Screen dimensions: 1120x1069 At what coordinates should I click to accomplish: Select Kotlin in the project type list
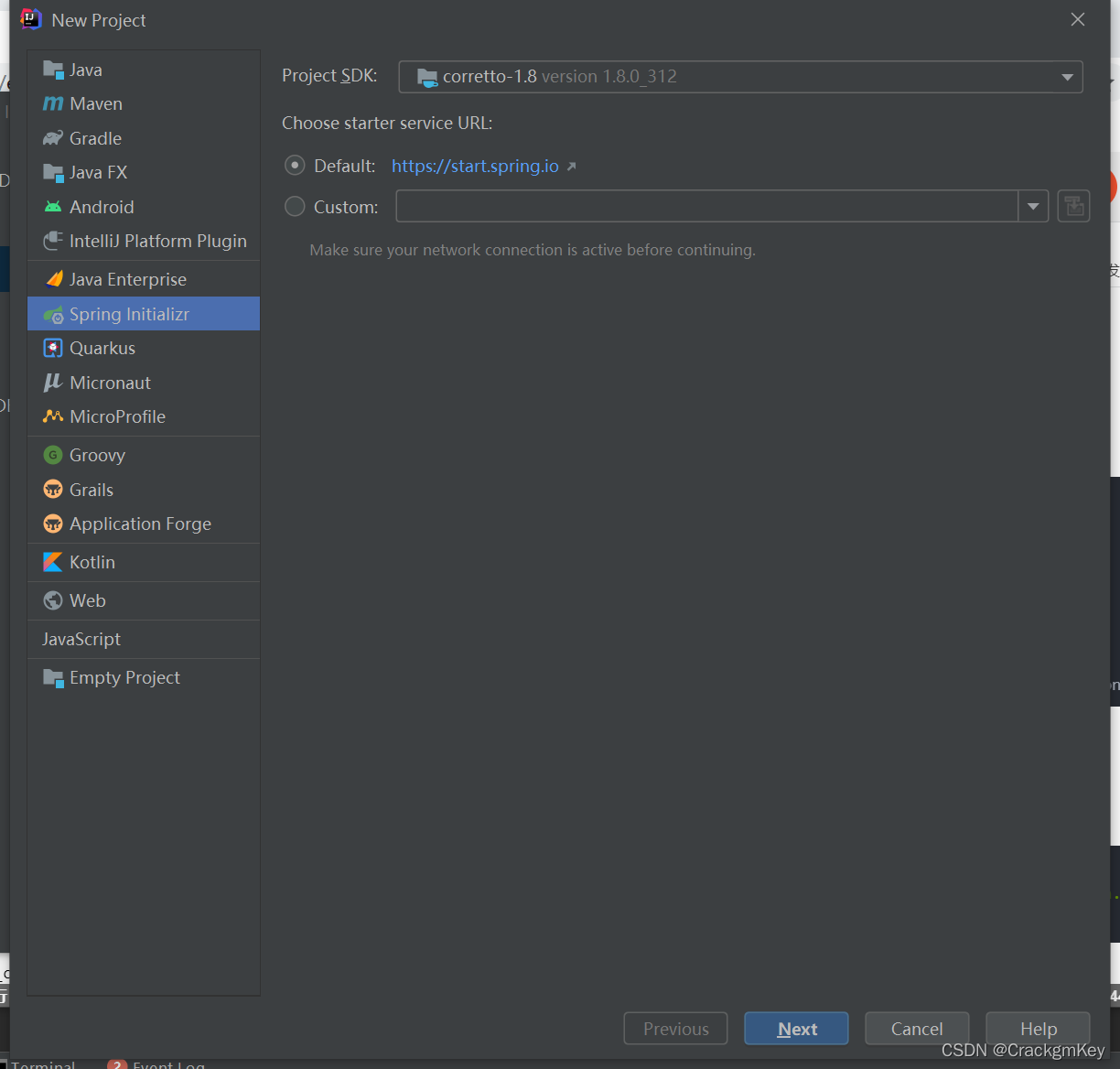pyautogui.click(x=144, y=562)
